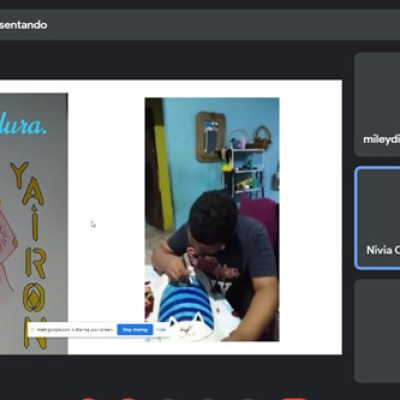Click the Hide link in sharing banner
This screenshot has width=400, height=400.
coord(161,330)
